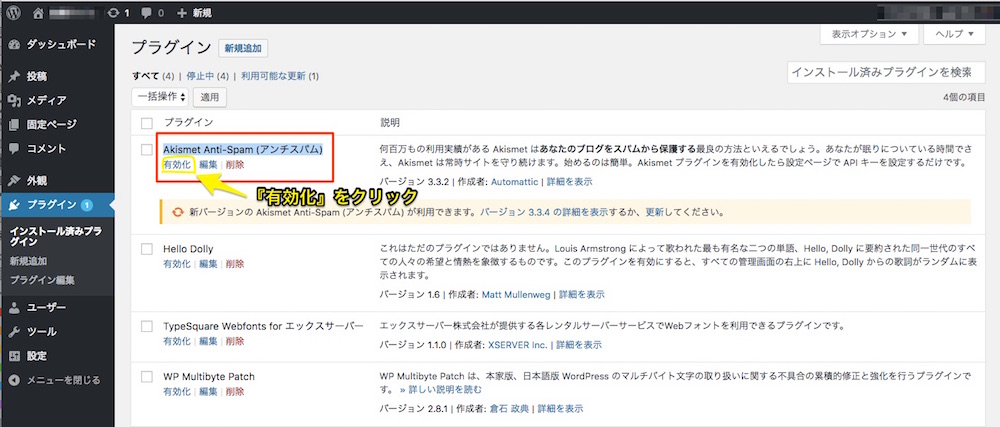The height and width of the screenshot is (427, 1000).
Task: Open the XSERVER Inc. author link
Action: coord(518,345)
